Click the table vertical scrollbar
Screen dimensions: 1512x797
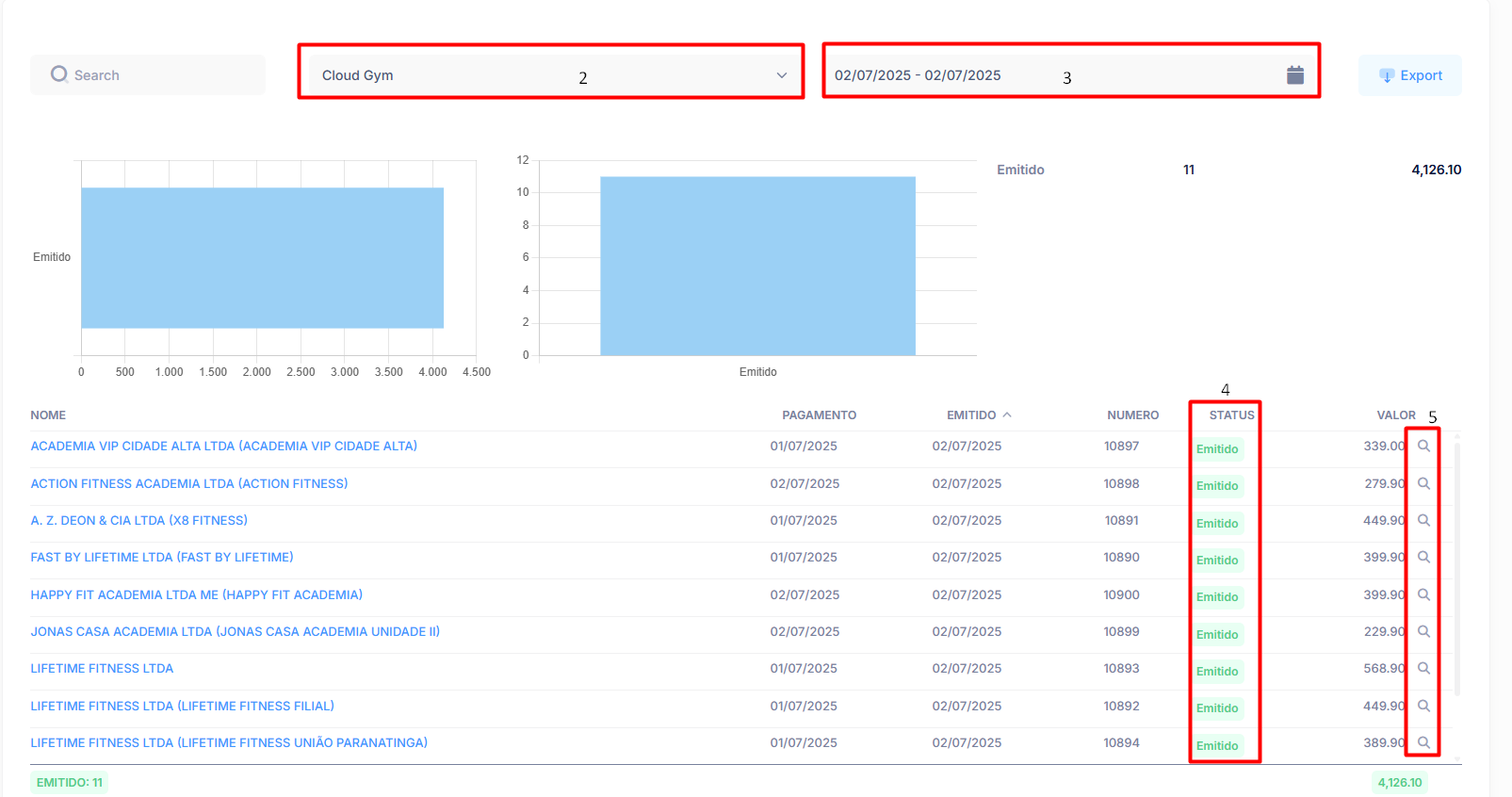1457,568
